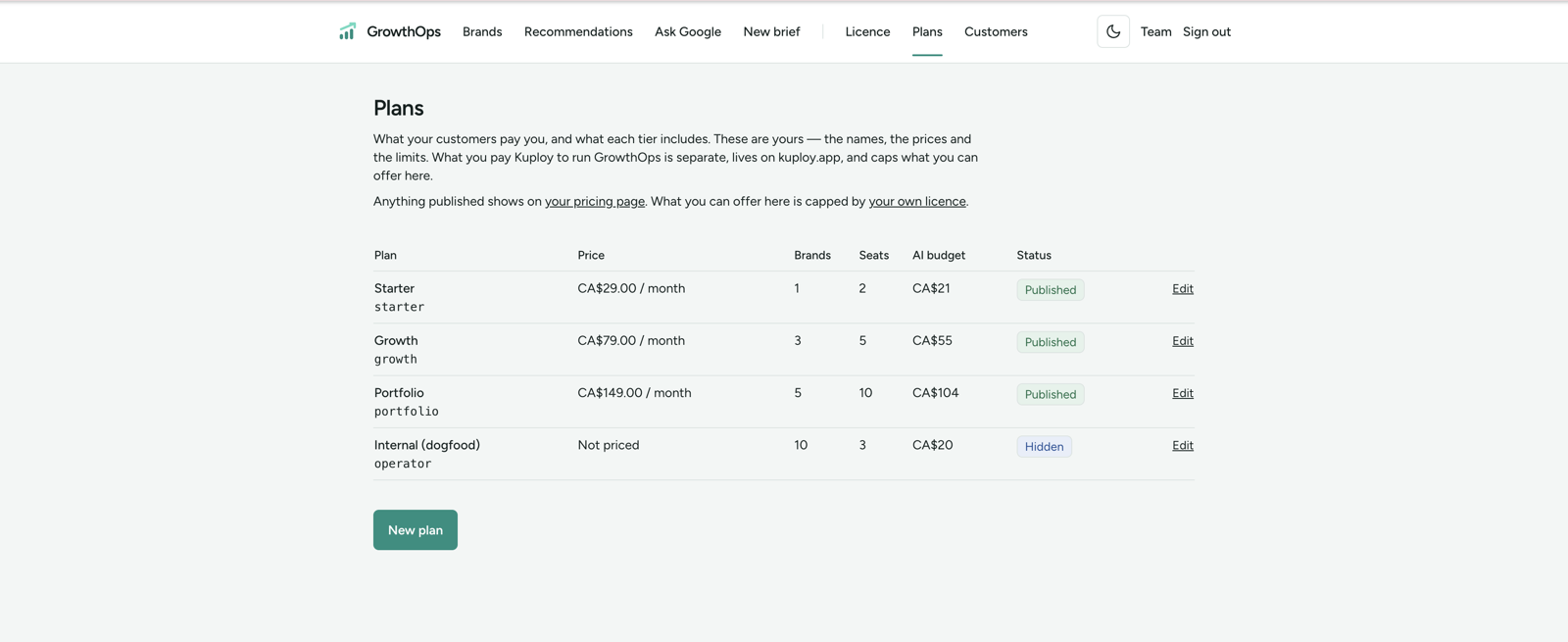The height and width of the screenshot is (642, 1568).
Task: Click the CA$29.00 / month price
Action: pos(631,288)
